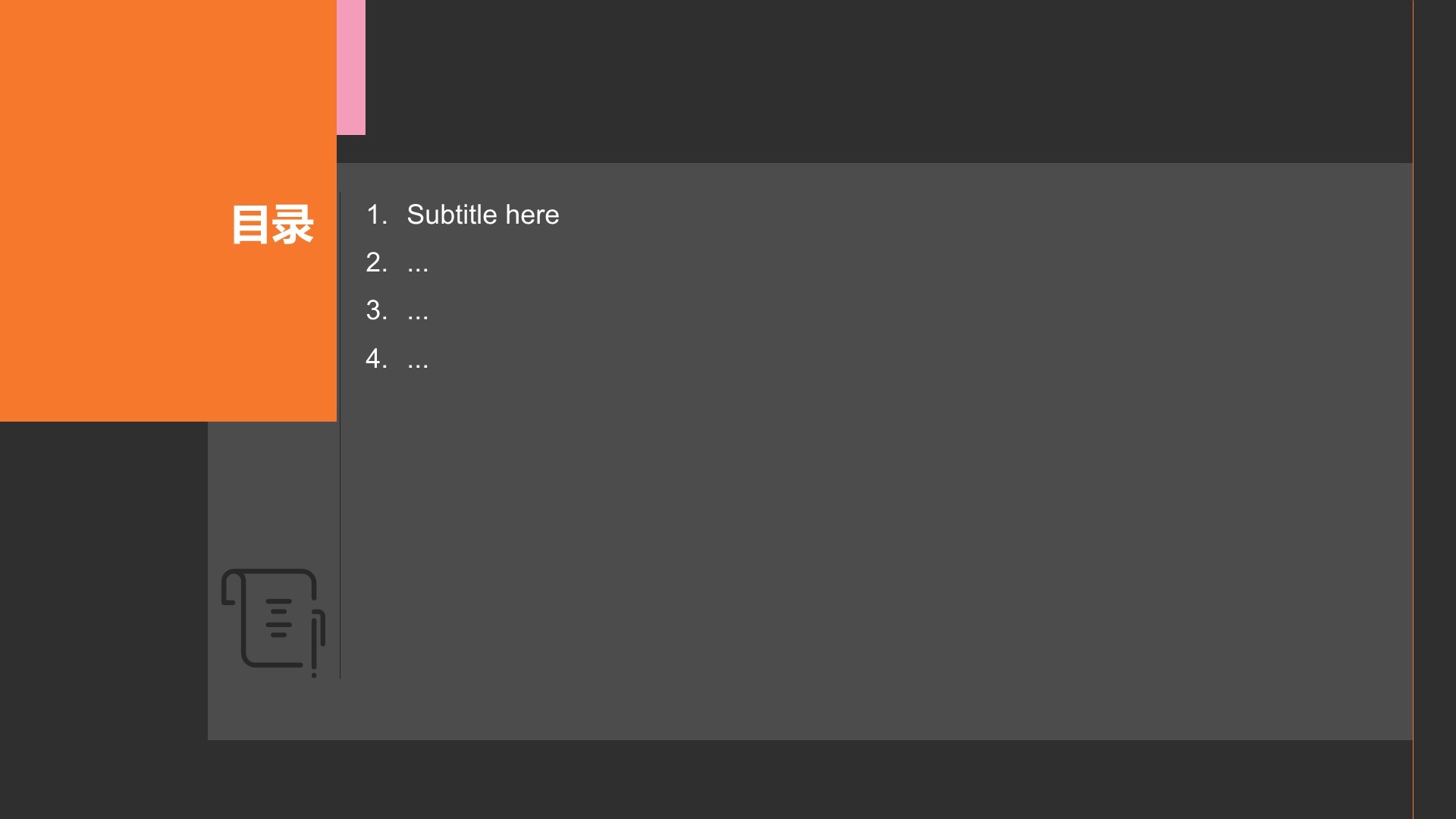The height and width of the screenshot is (819, 1456).
Task: Click the list number "3."
Action: (x=377, y=310)
